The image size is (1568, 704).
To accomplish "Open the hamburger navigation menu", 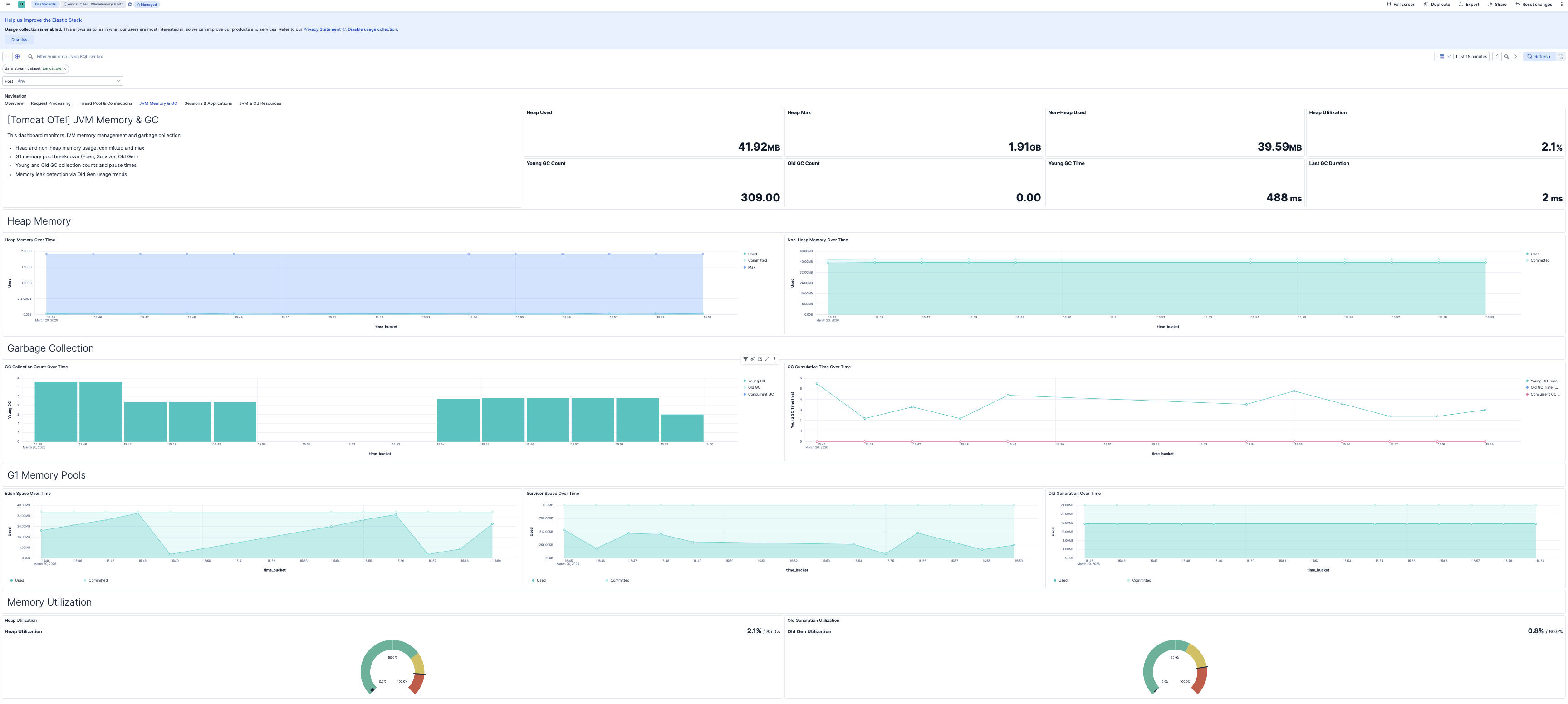I will pyautogui.click(x=8, y=4).
